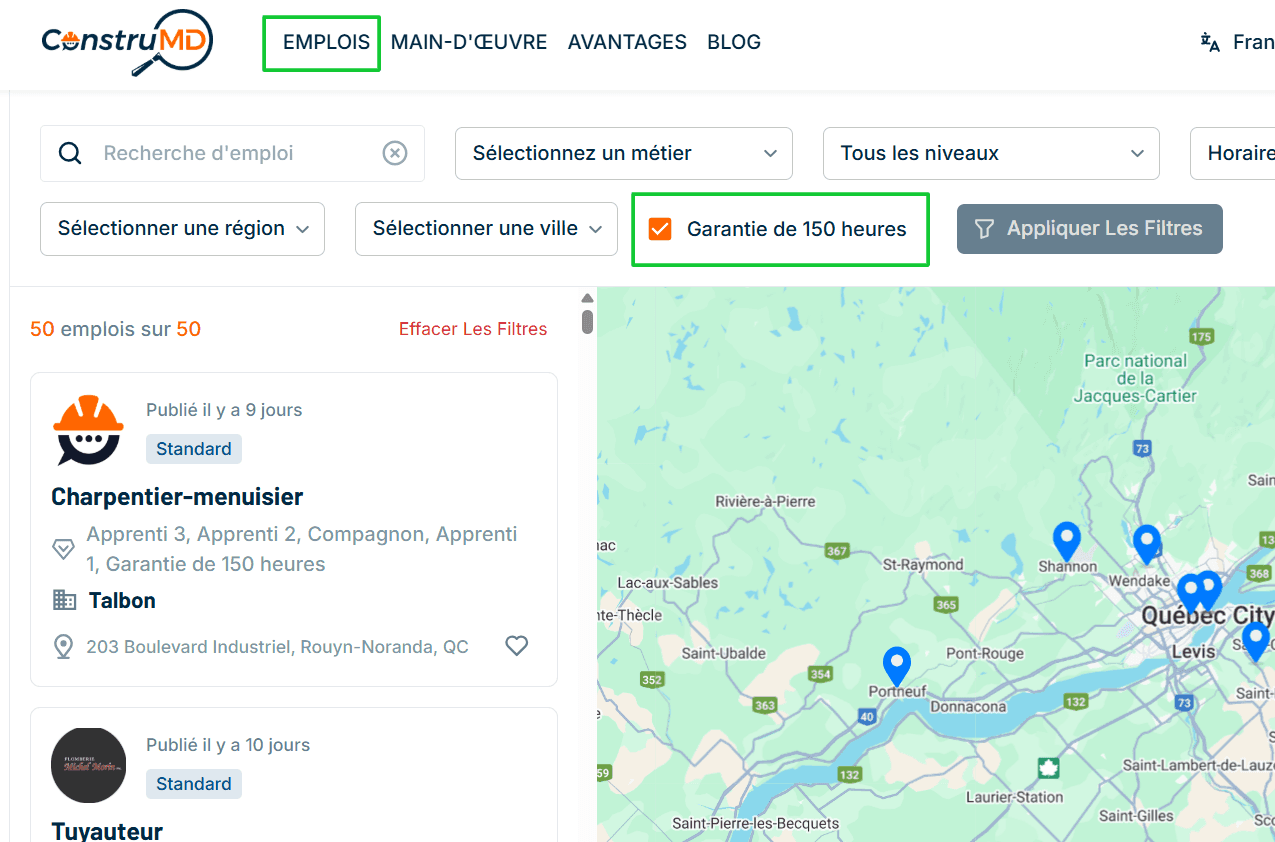Open the Sélectionner une ville dropdown
Viewport: 1275px width, 842px height.
tap(484, 228)
